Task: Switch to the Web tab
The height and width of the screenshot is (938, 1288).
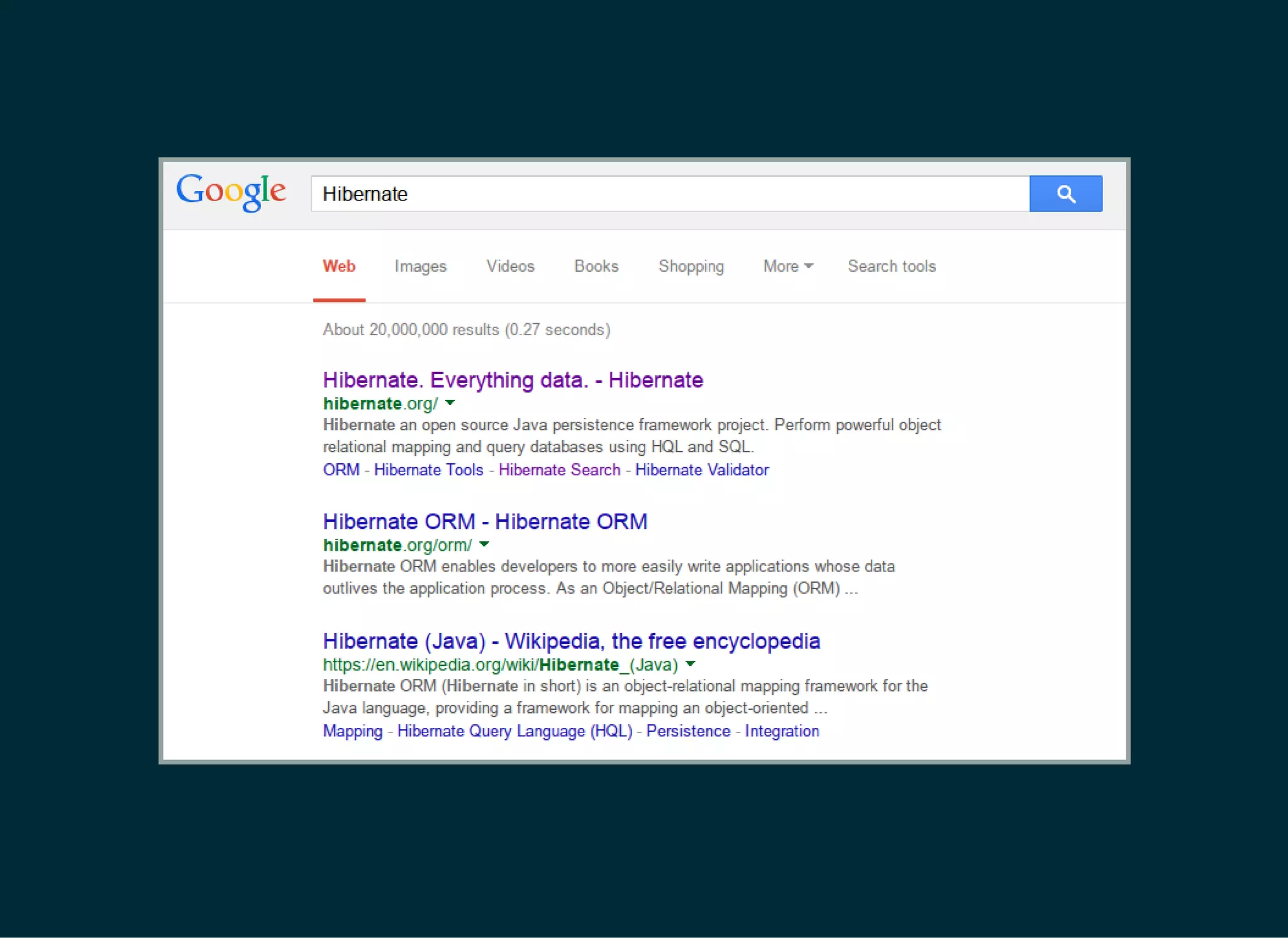Action: pos(339,267)
